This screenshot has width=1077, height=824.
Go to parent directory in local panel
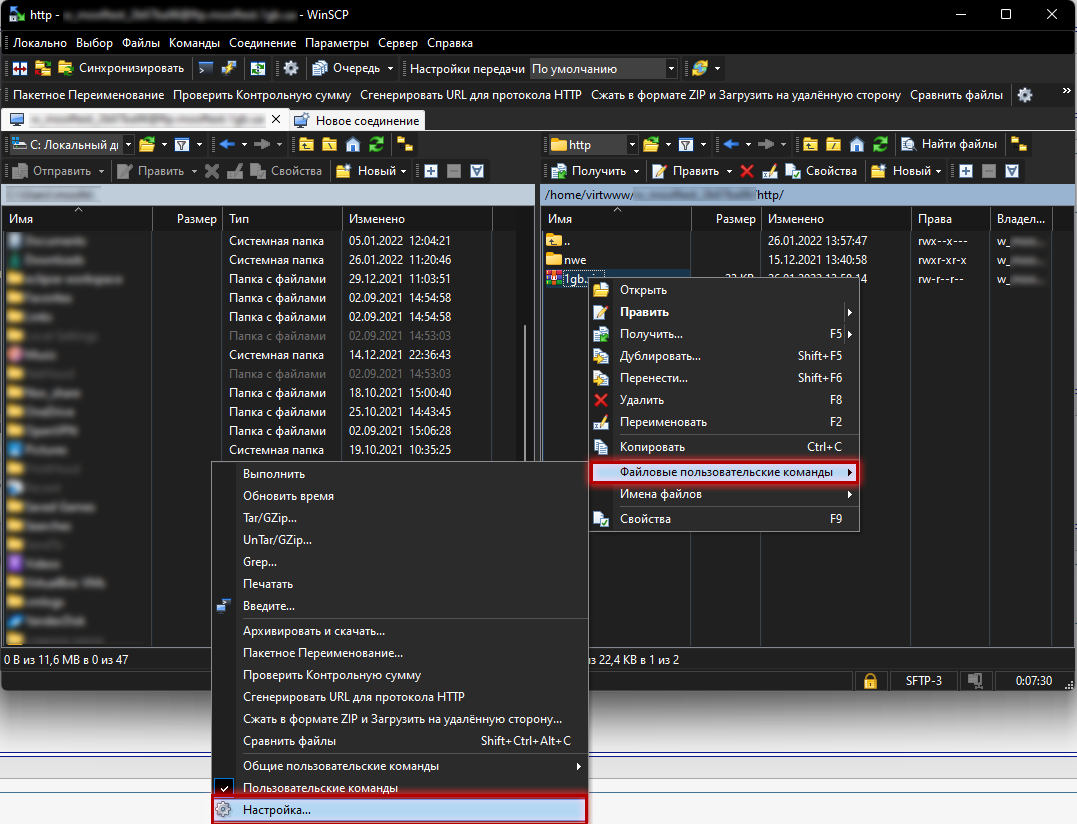coord(306,145)
